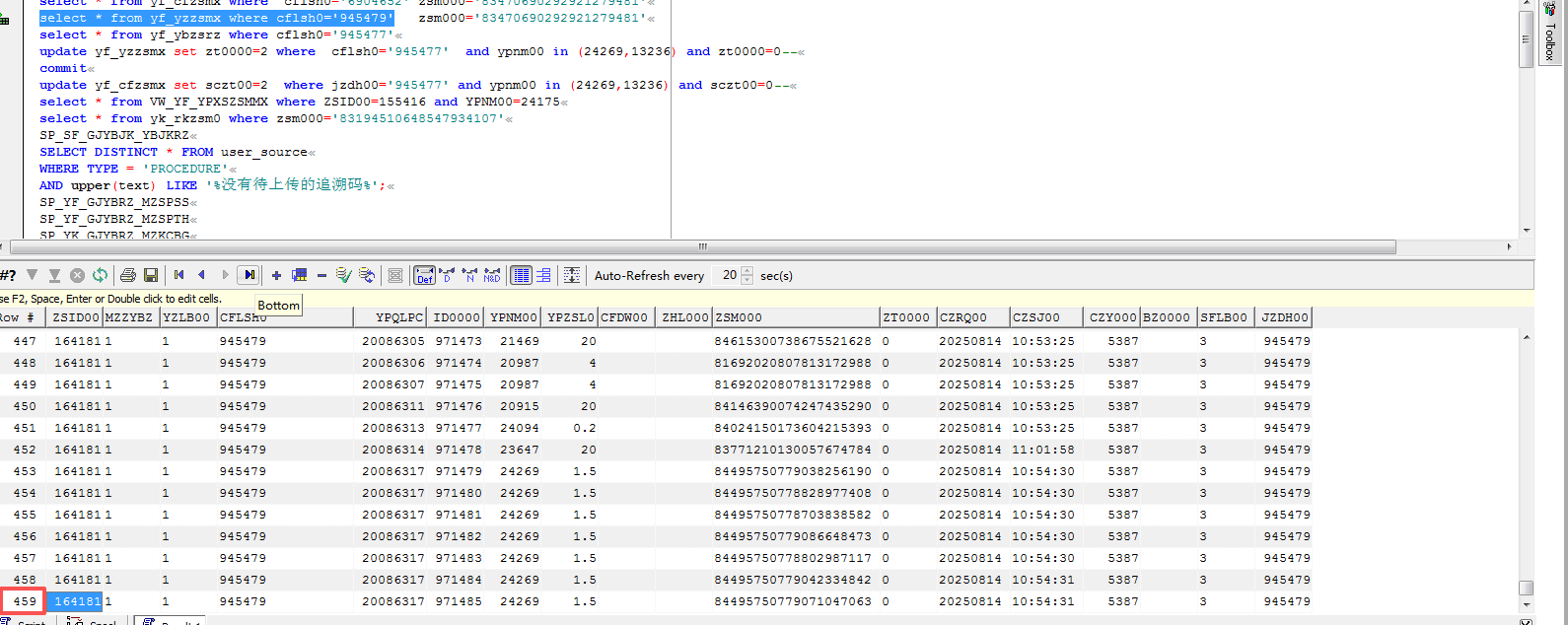Duplicate the current row in grid
Image resolution: width=1568 pixels, height=625 pixels.
[299, 275]
